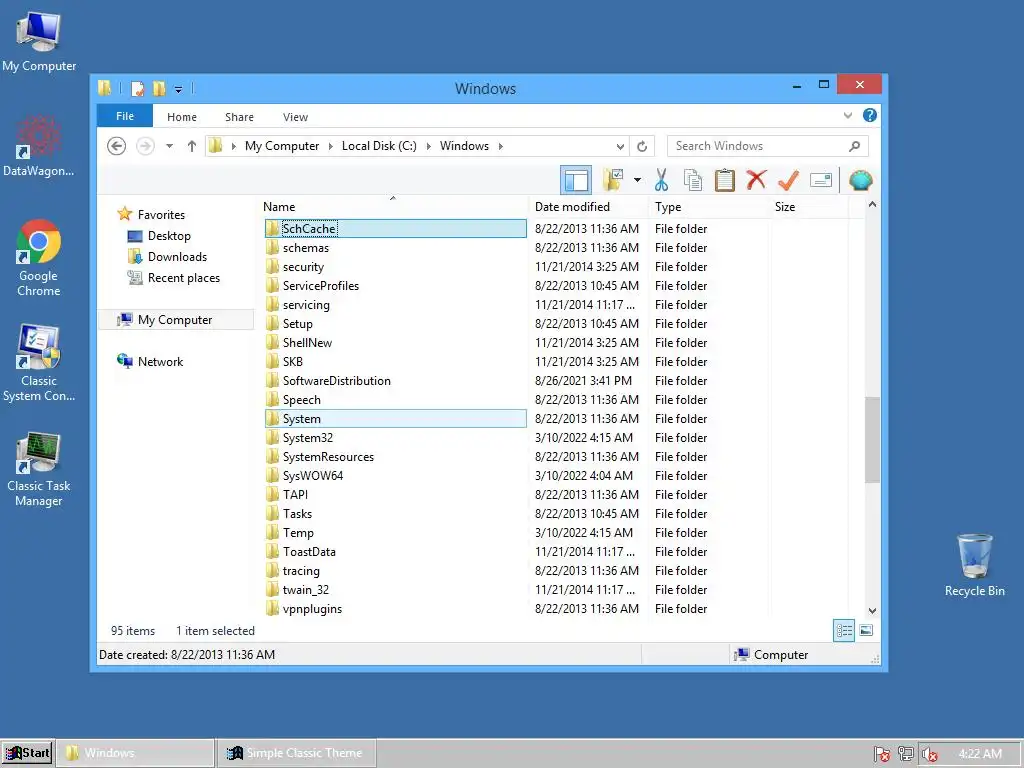Viewport: 1024px width, 768px height.
Task: Sort by the Date modified column header
Action: pos(588,206)
